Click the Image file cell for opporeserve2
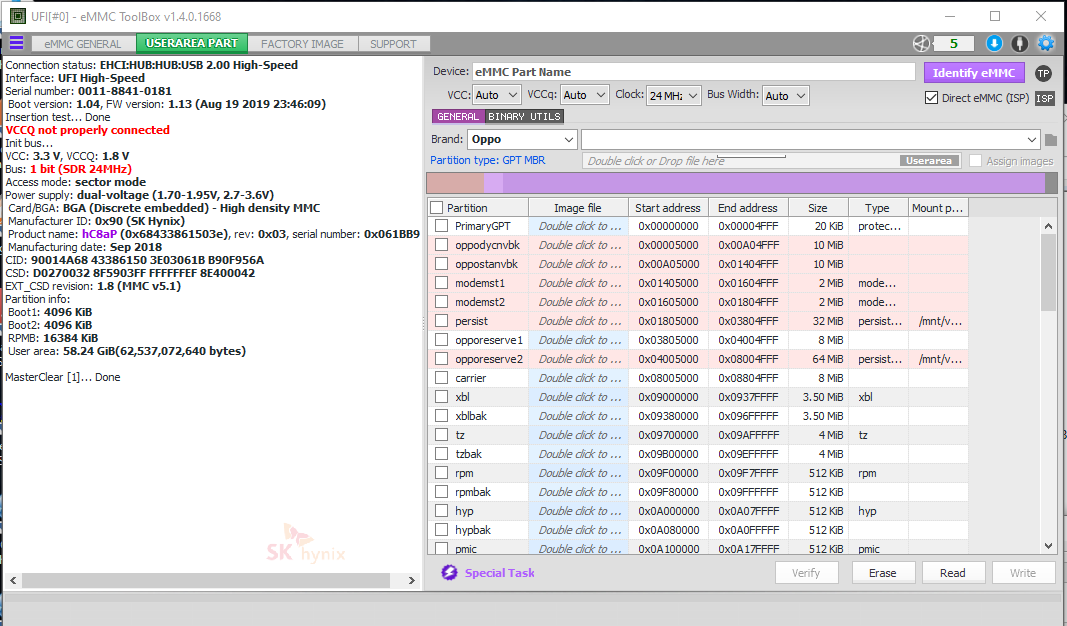This screenshot has height=626, width=1067. 579,359
